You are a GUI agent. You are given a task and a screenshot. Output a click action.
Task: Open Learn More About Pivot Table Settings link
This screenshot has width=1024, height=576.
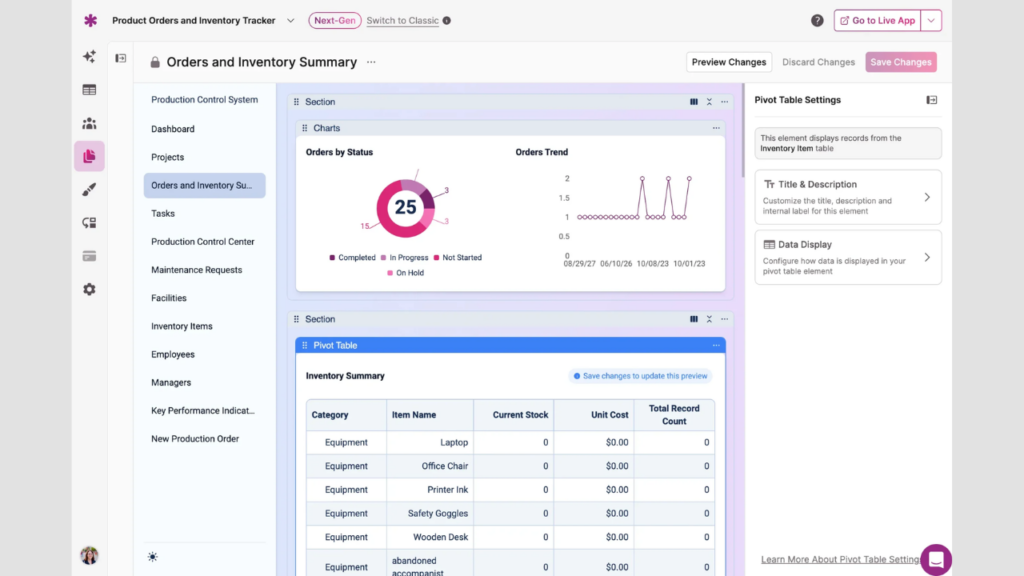point(839,560)
